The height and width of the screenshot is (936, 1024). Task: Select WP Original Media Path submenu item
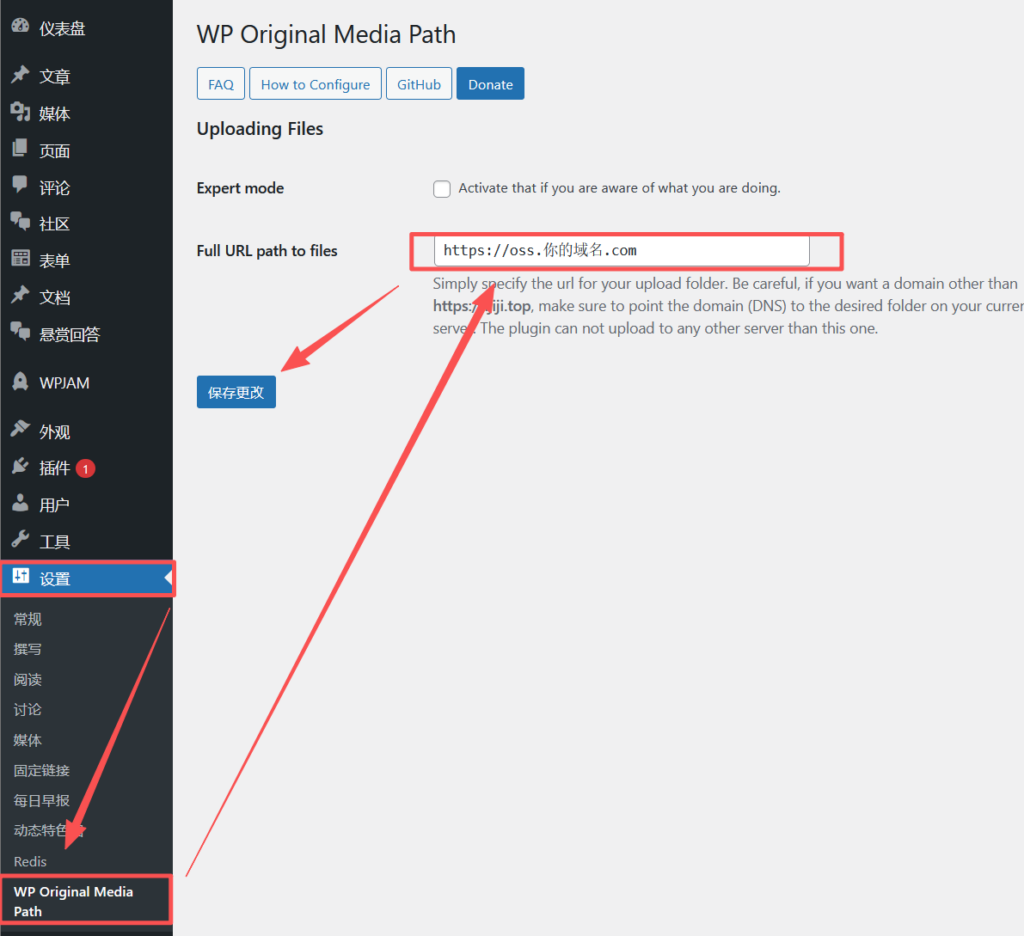click(73, 900)
